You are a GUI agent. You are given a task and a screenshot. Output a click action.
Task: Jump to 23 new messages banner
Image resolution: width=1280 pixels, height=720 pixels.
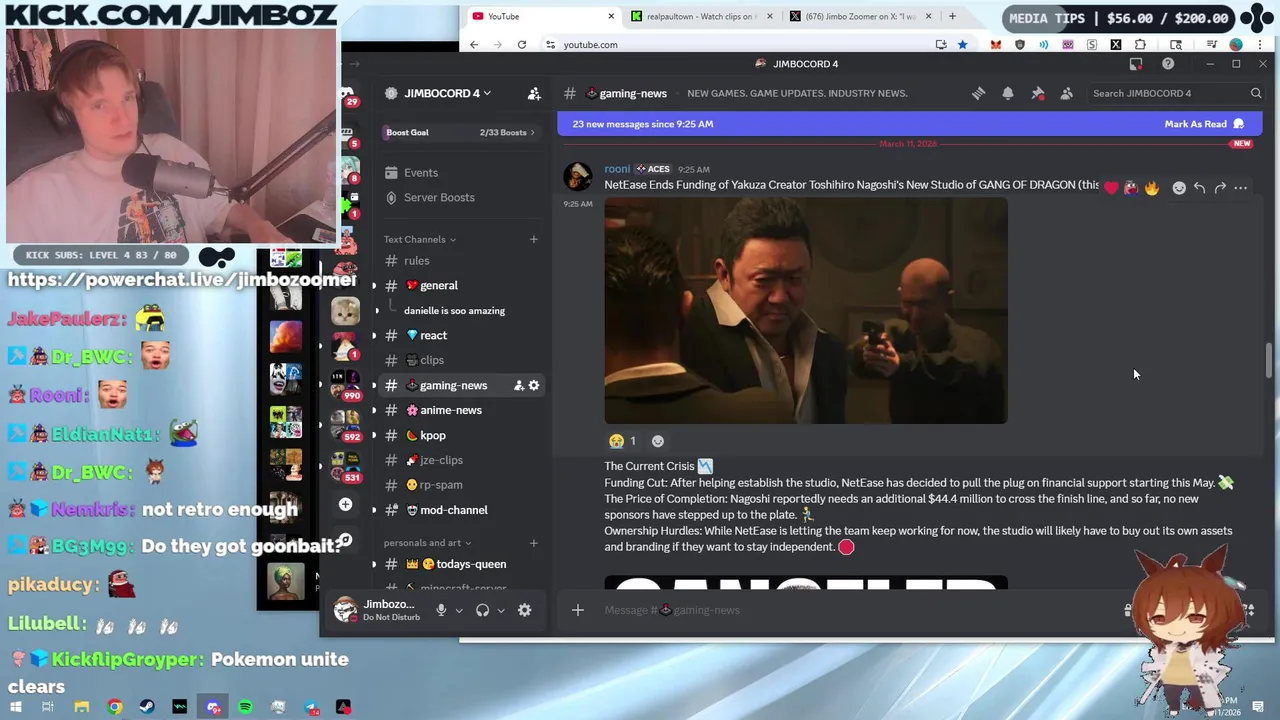[642, 124]
